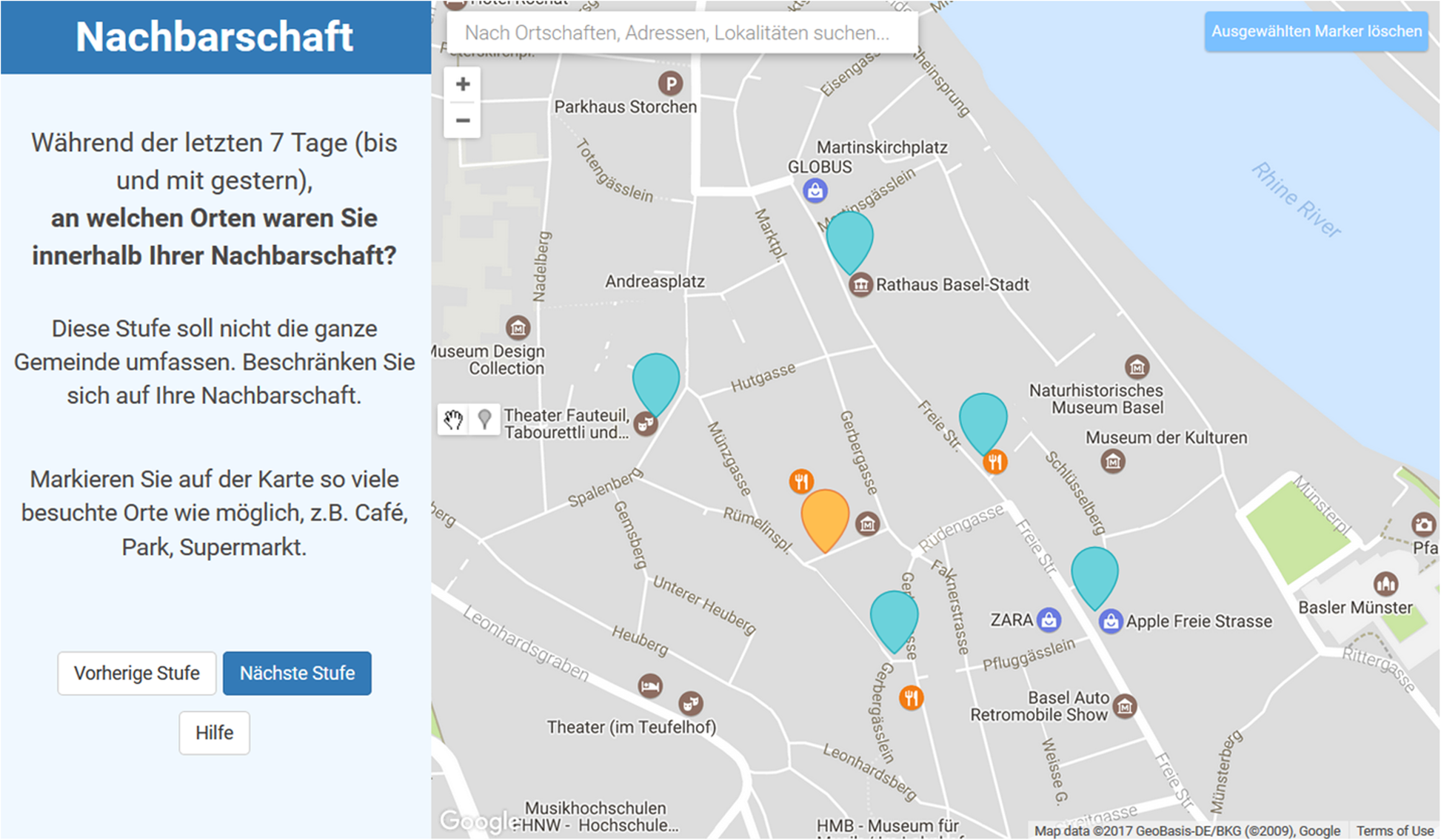Open the Hilfe button
The image size is (1441, 840).
214,733
